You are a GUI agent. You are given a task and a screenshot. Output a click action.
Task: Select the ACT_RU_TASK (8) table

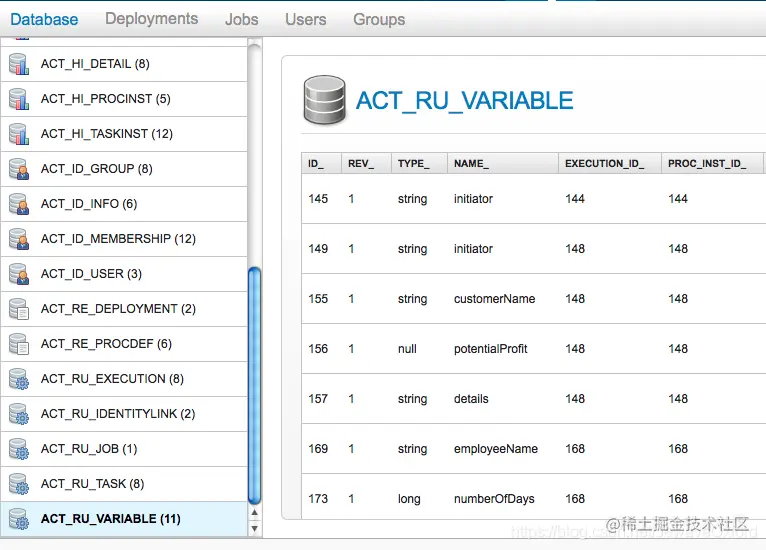(124, 484)
